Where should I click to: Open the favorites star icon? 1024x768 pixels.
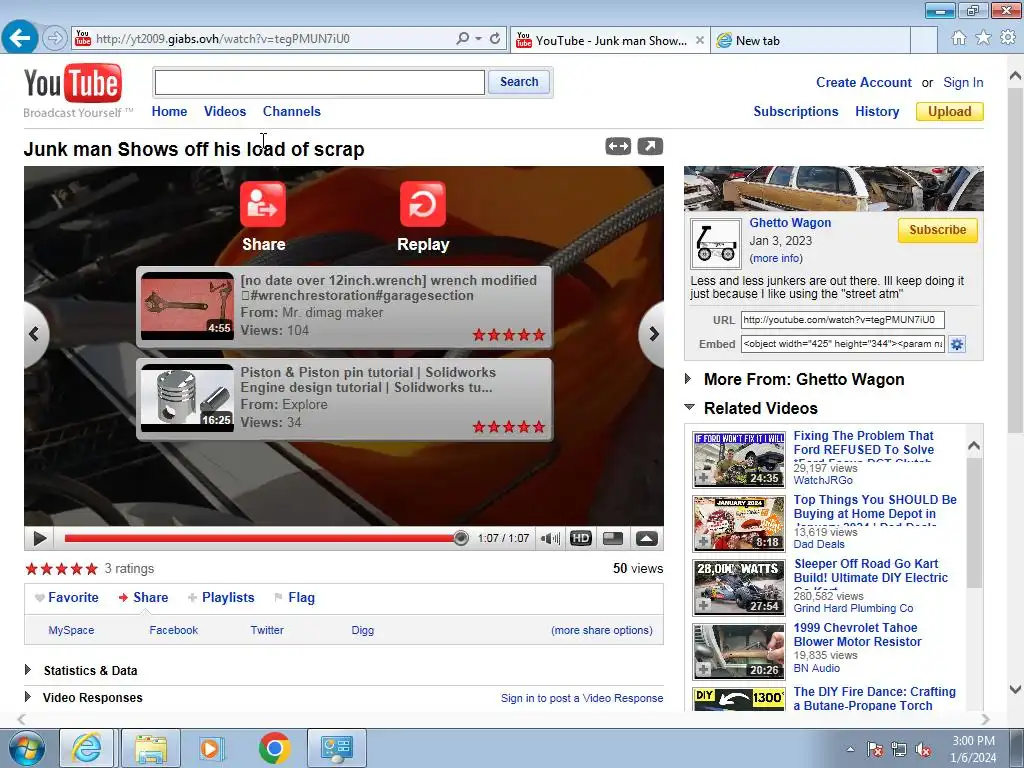983,38
